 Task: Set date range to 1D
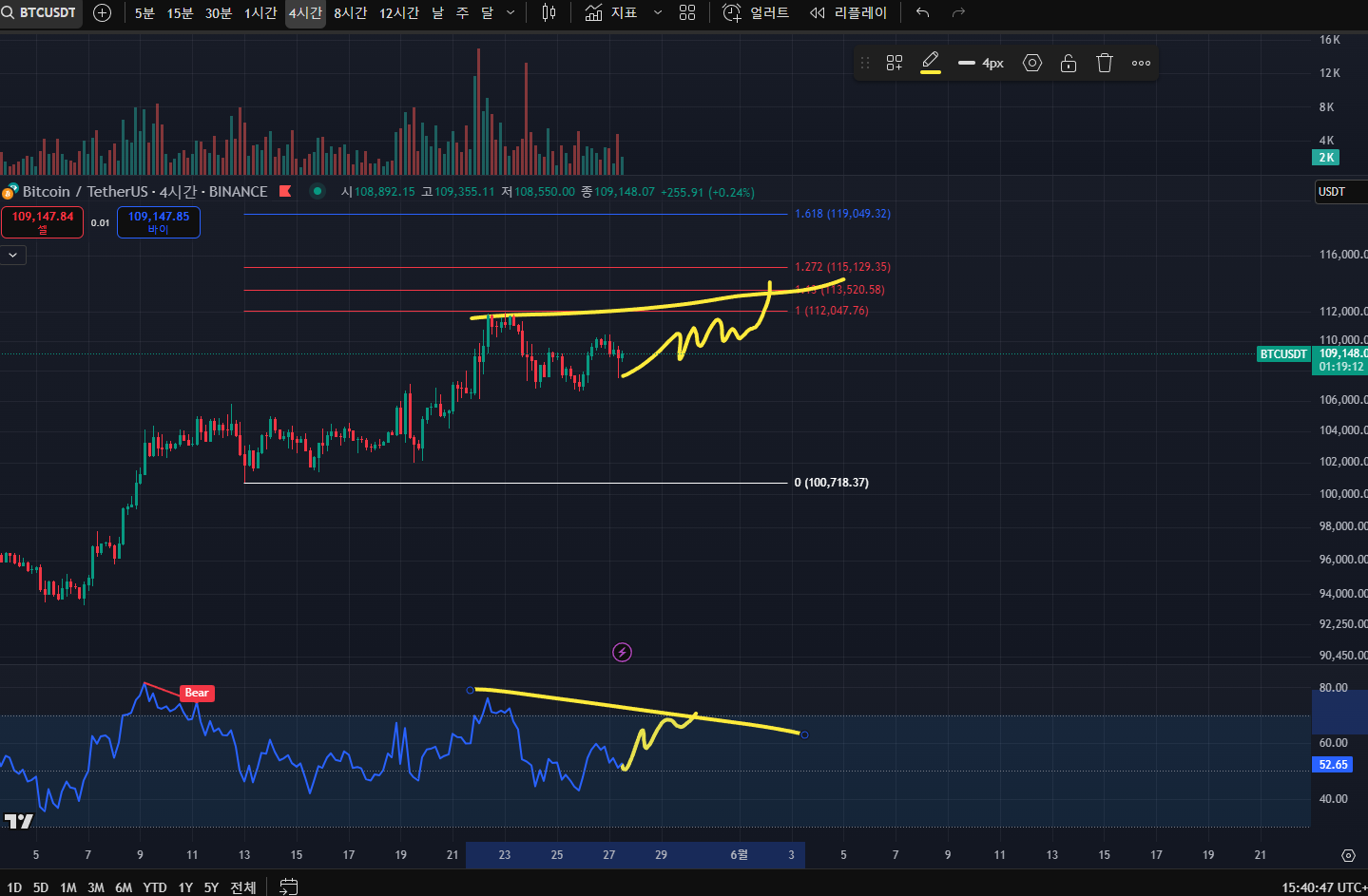pyautogui.click(x=14, y=887)
